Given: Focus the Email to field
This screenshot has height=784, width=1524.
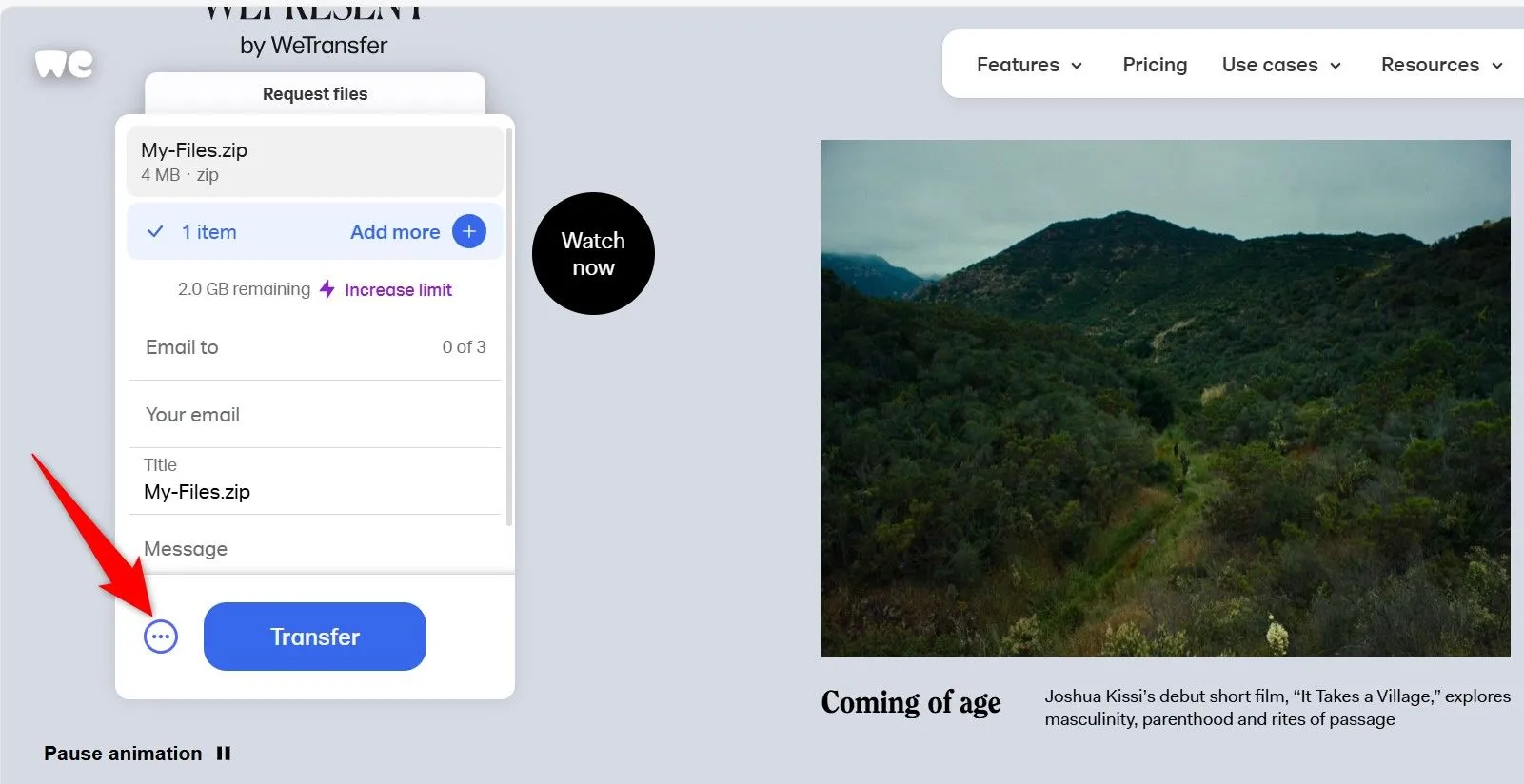Looking at the screenshot, I should (x=315, y=347).
